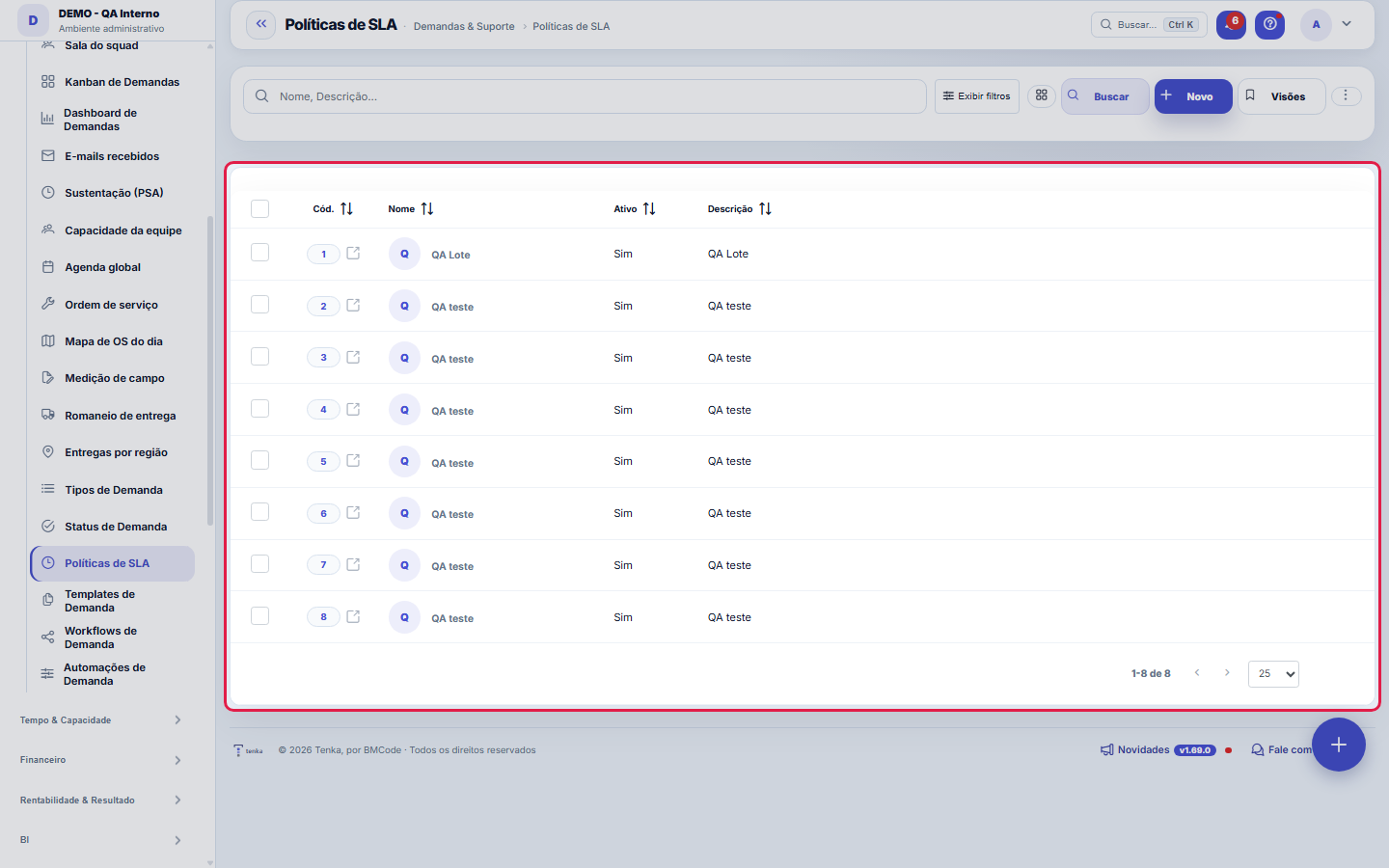Open Kanban de Demandas menu item
The width and height of the screenshot is (1389, 868).
click(x=112, y=82)
